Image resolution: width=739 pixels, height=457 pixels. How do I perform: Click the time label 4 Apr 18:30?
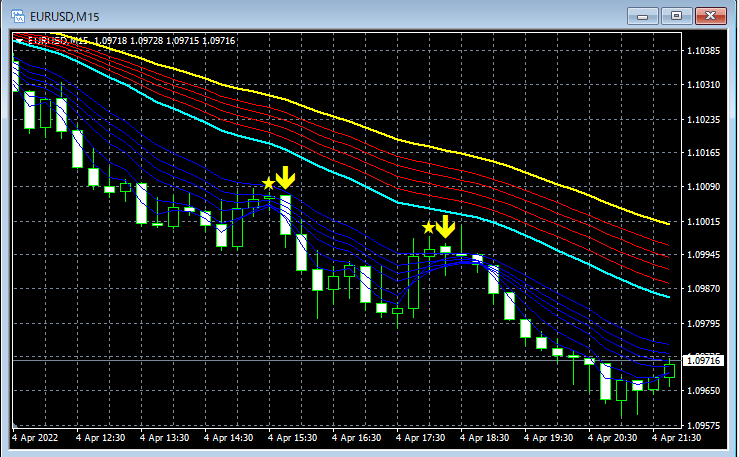click(x=484, y=438)
